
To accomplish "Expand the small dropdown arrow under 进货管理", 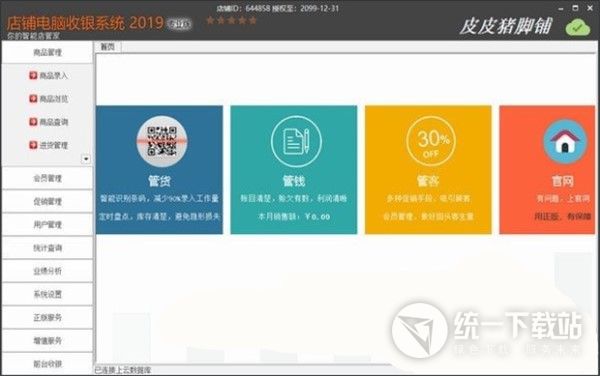I will [86, 159].
